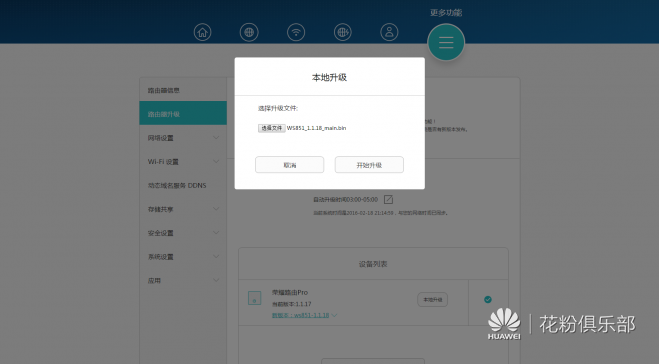Open the teal More Functions hamburger button
Viewport: 659px width, 364px height.
pos(446,42)
